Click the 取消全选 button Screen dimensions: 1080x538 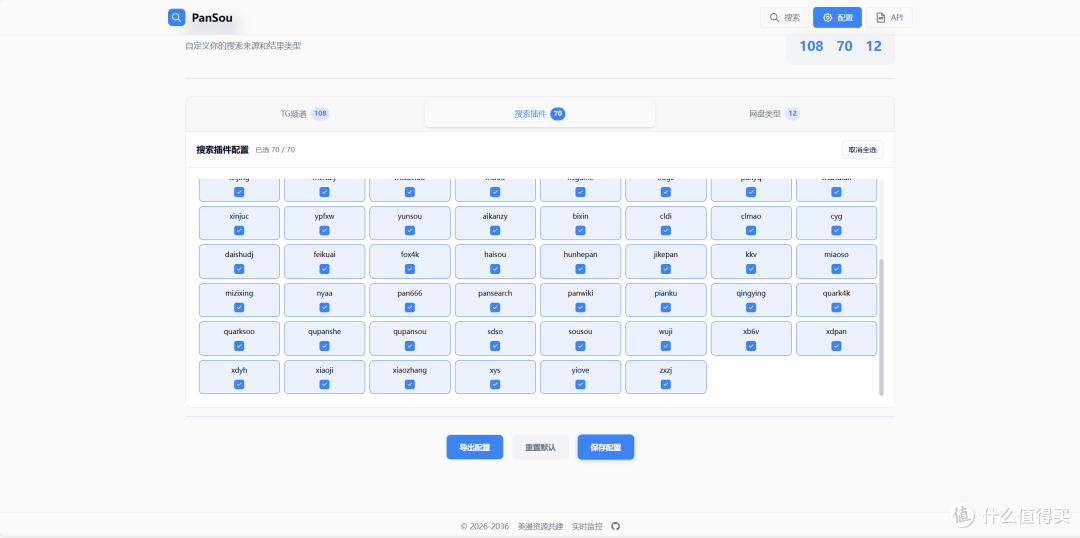[862, 149]
